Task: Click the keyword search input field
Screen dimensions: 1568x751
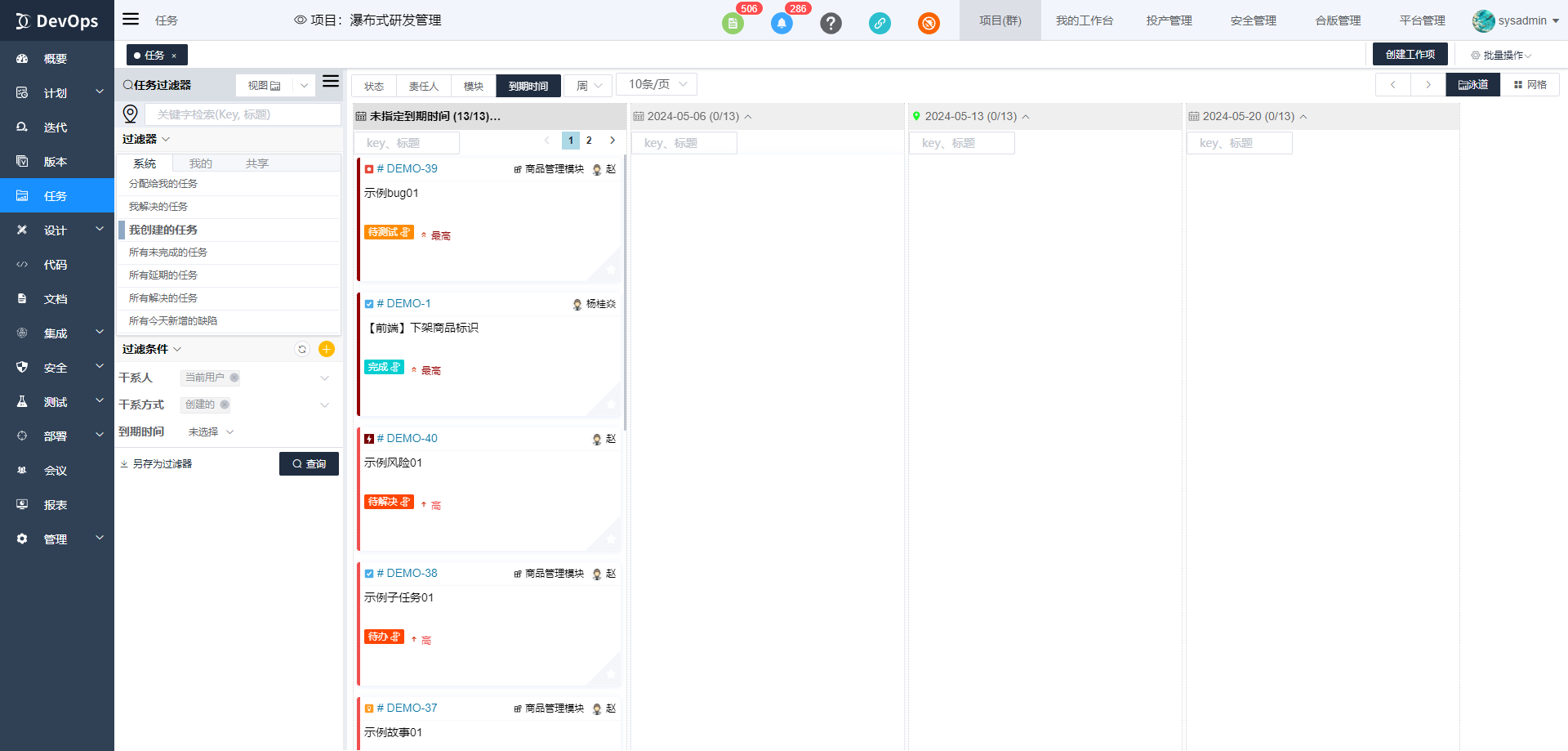Action: [x=243, y=114]
